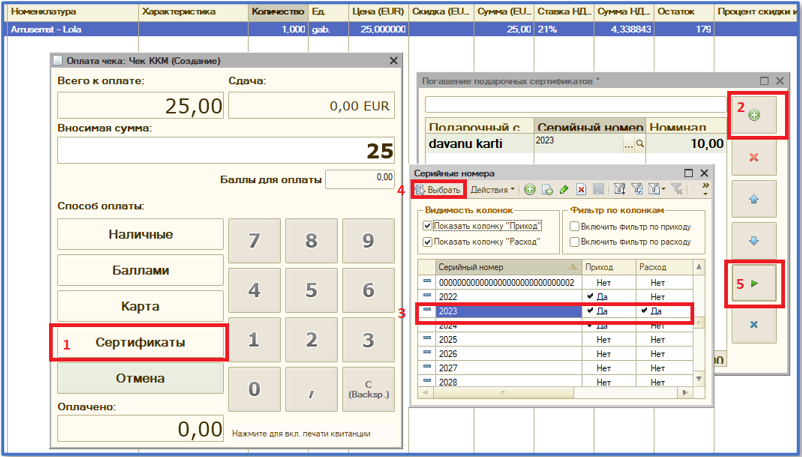
Task: Uncheck Показать колонку "Расход" checkbox
Action: coord(430,242)
